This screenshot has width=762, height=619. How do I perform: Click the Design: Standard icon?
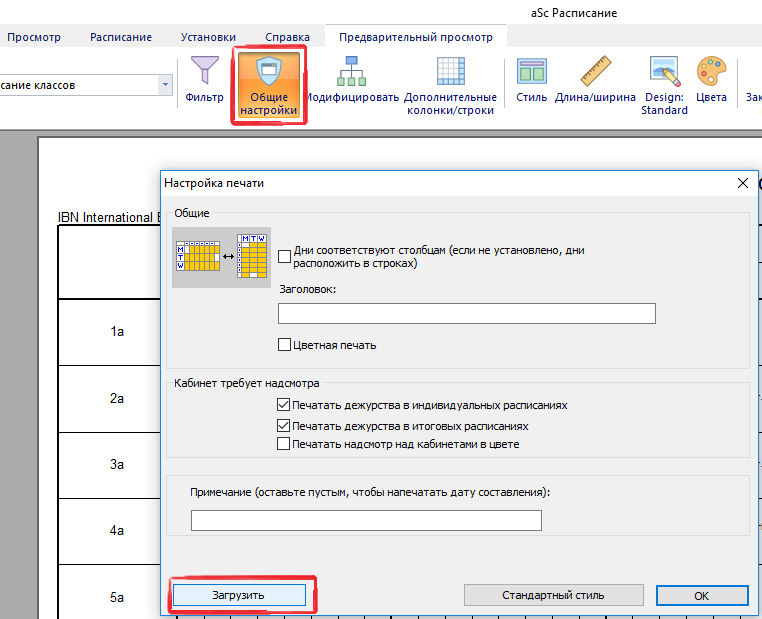tap(664, 72)
